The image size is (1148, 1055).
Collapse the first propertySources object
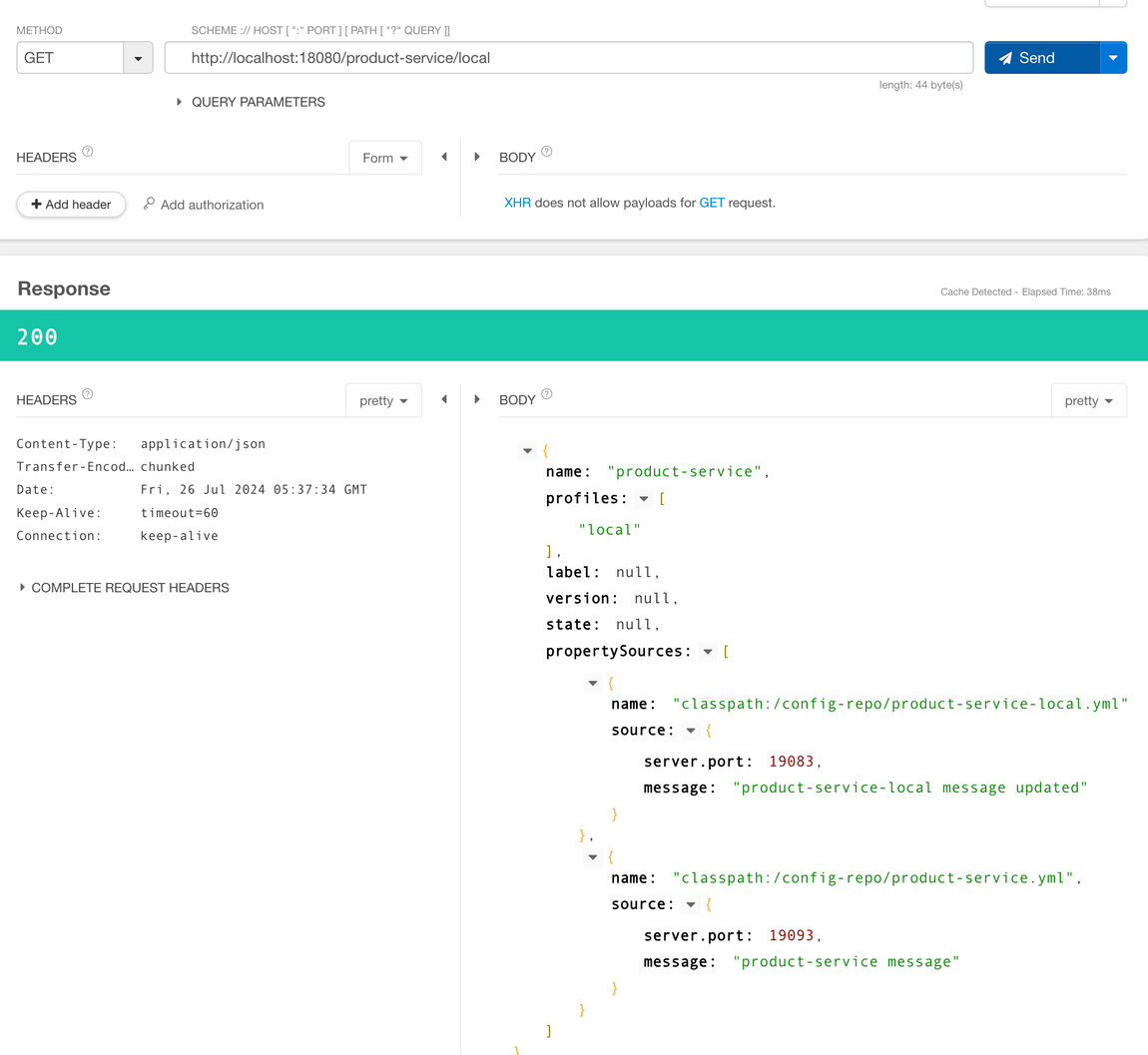[x=592, y=683]
